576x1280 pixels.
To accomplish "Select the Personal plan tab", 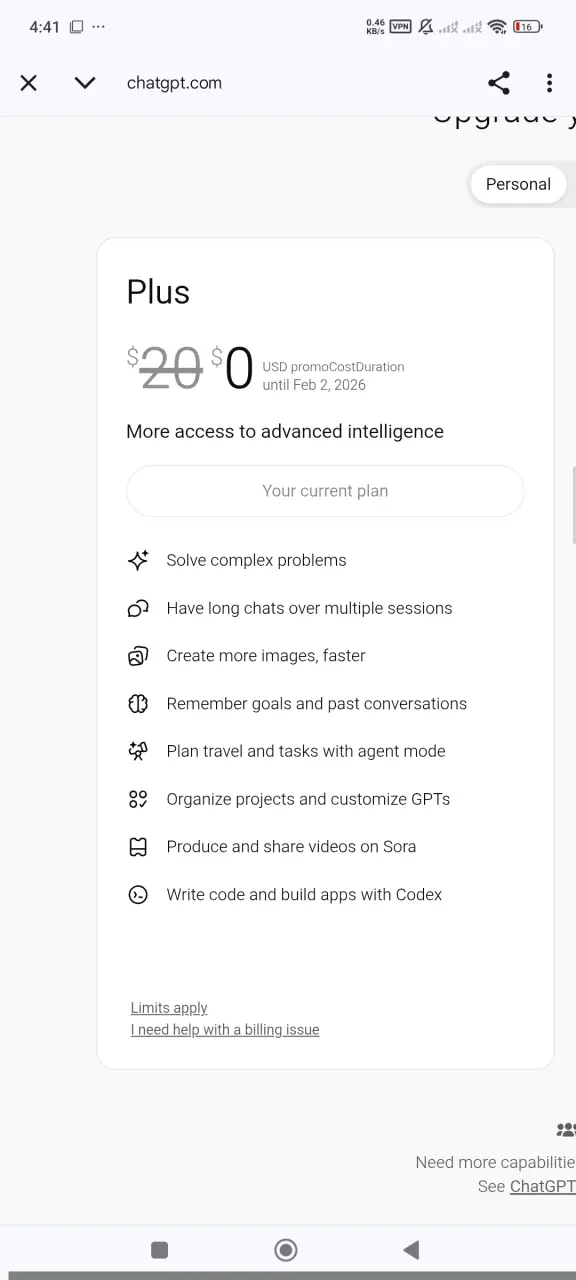I will 518,184.
